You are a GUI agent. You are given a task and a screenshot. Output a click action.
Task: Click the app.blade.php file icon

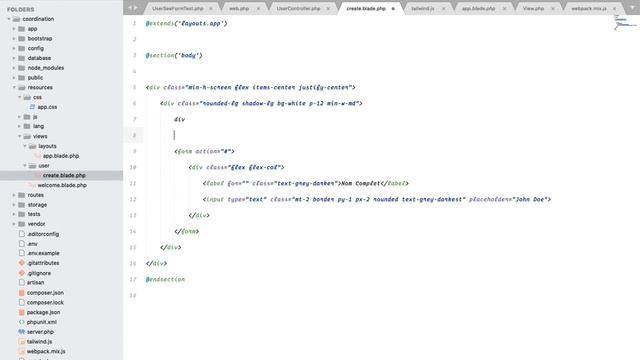tap(38, 156)
